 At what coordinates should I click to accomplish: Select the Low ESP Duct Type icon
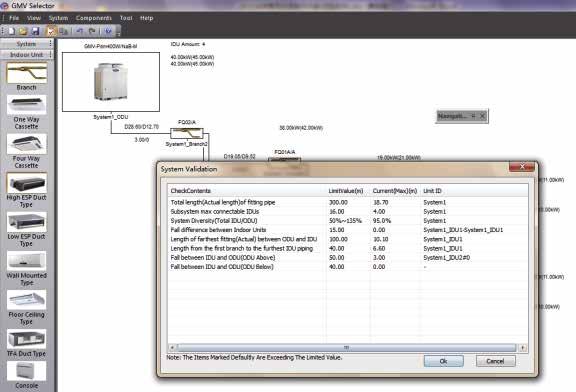[x=26, y=222]
